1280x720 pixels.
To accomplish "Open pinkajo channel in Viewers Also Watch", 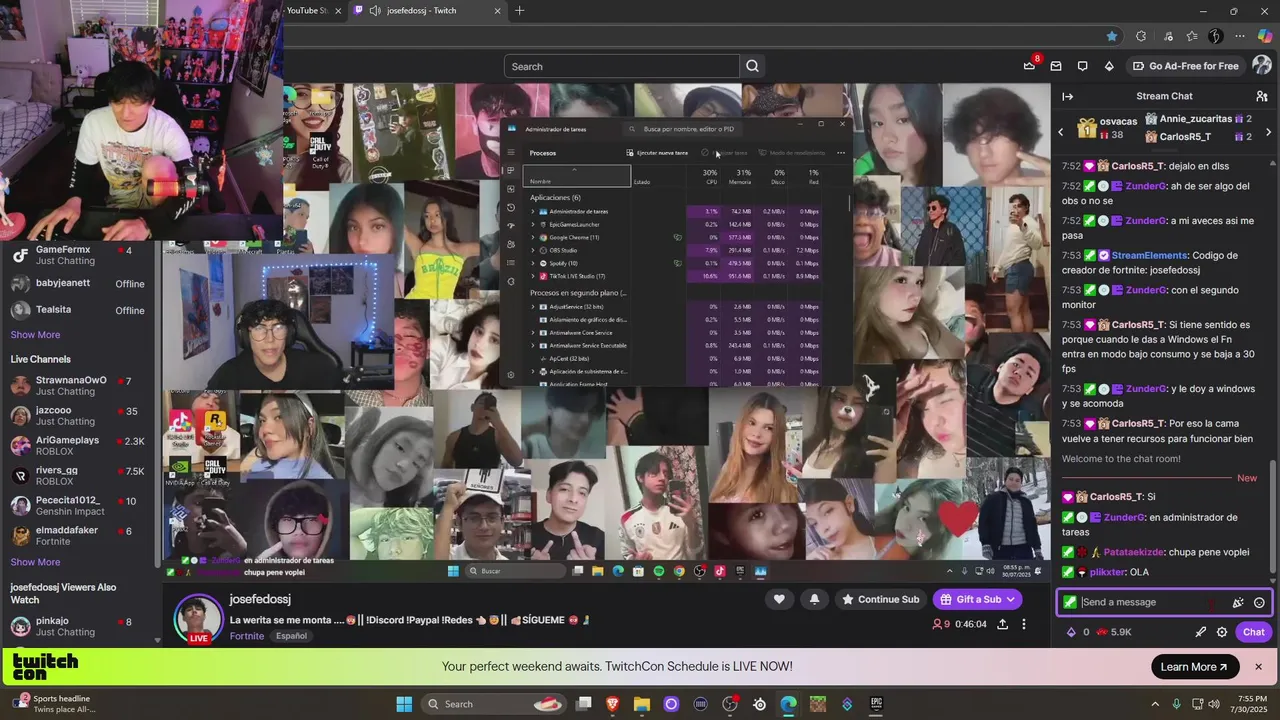I will [81, 626].
